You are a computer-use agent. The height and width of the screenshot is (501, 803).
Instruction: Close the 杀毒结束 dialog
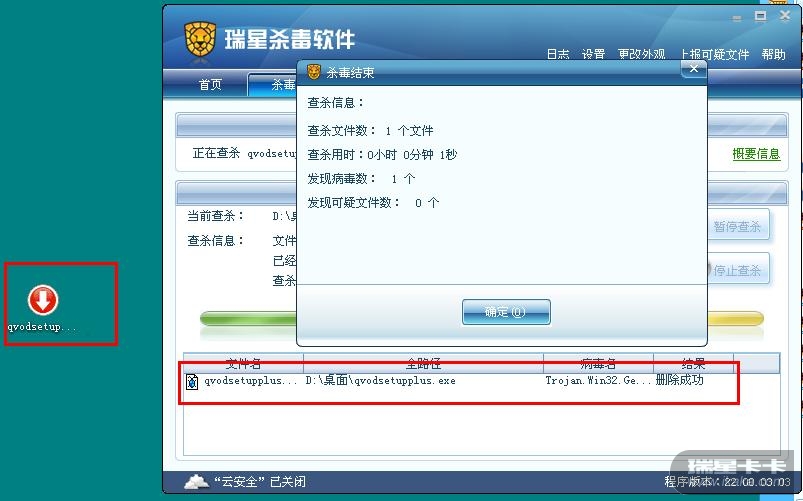694,69
